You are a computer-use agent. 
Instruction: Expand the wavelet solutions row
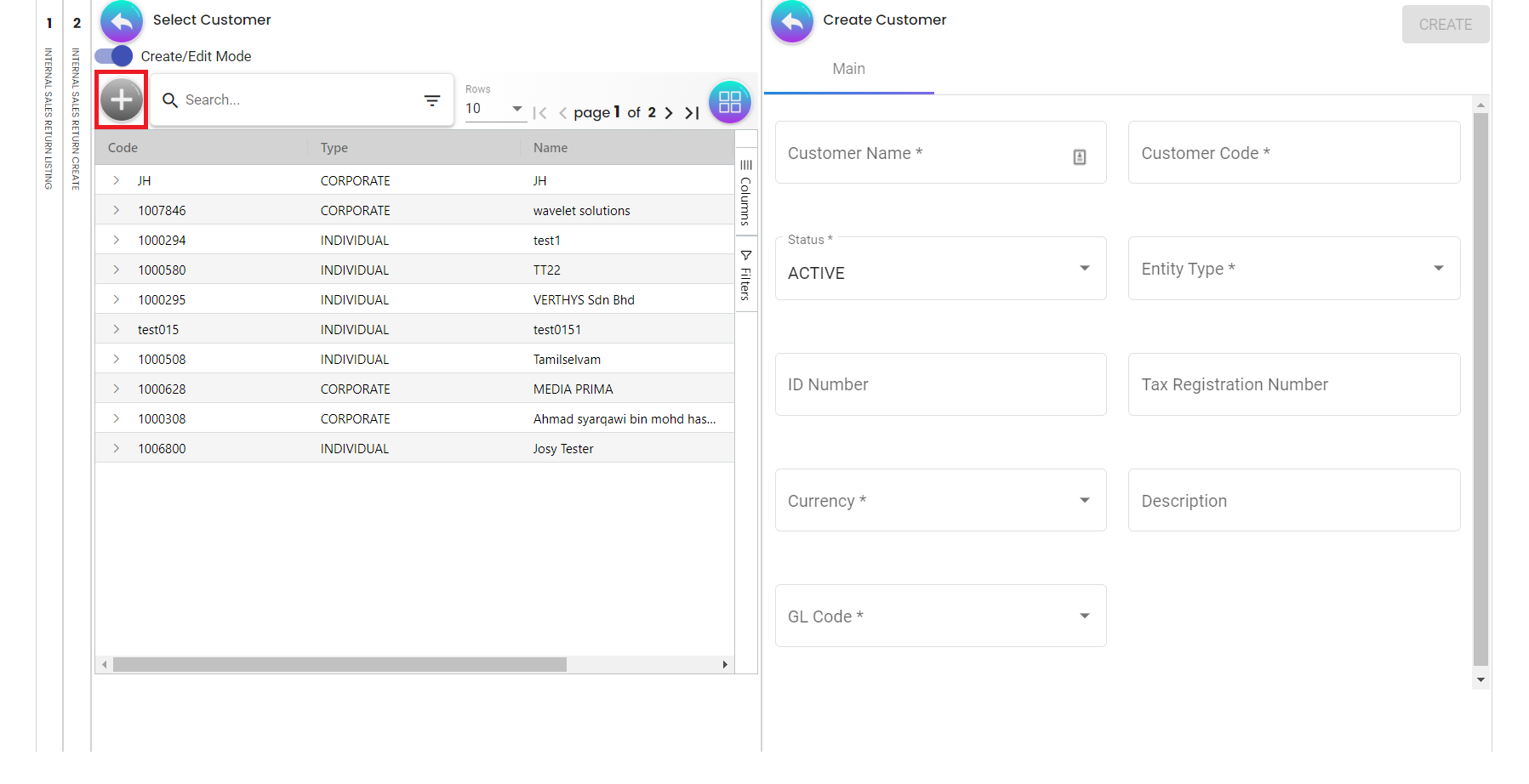click(117, 210)
